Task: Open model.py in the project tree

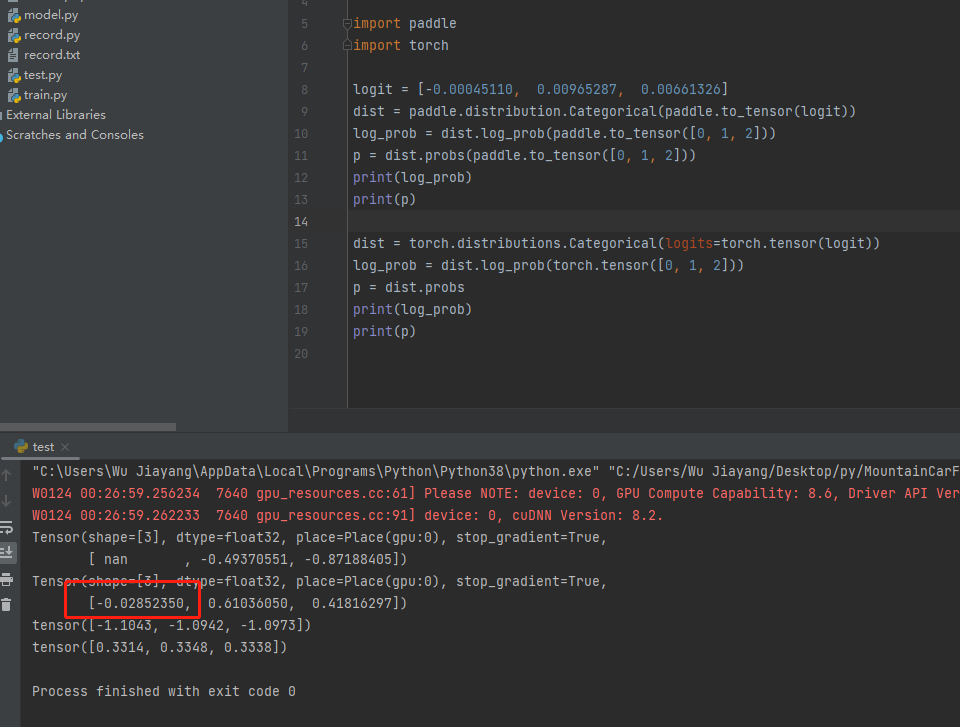Action: 51,15
